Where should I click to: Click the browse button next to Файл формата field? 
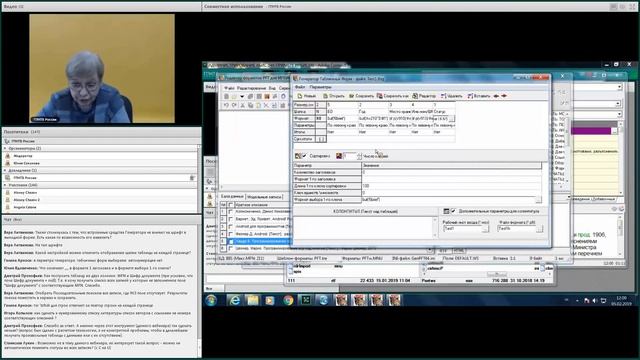[x=539, y=229]
